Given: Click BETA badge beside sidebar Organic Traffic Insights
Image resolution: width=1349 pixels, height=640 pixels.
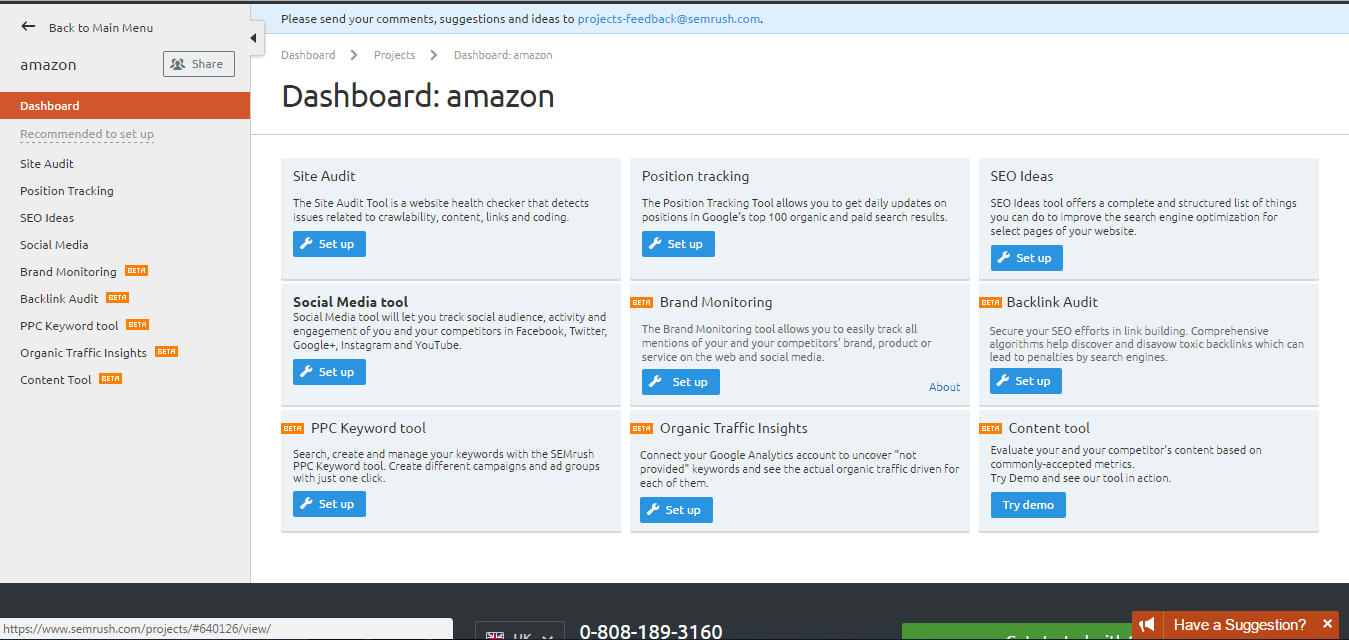Looking at the screenshot, I should (x=166, y=352).
